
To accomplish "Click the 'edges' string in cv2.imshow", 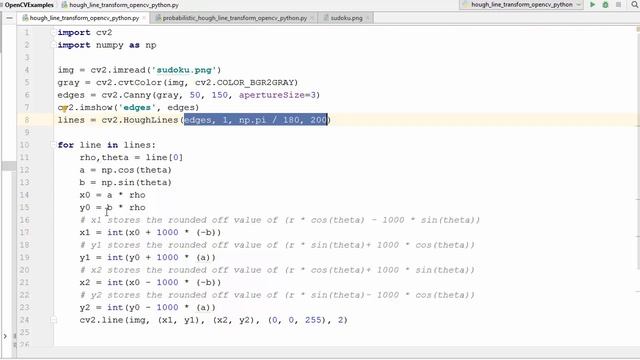I will (137, 107).
